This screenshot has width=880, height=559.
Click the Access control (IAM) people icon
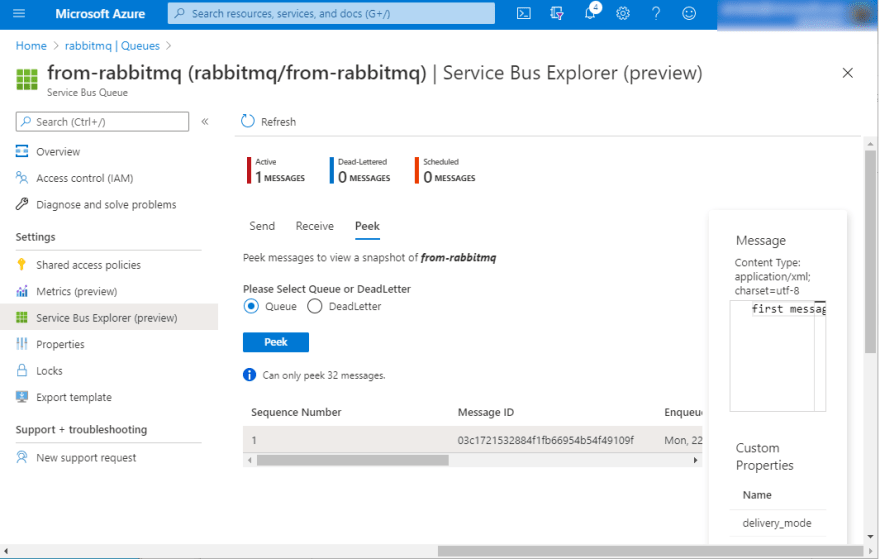click(x=22, y=178)
